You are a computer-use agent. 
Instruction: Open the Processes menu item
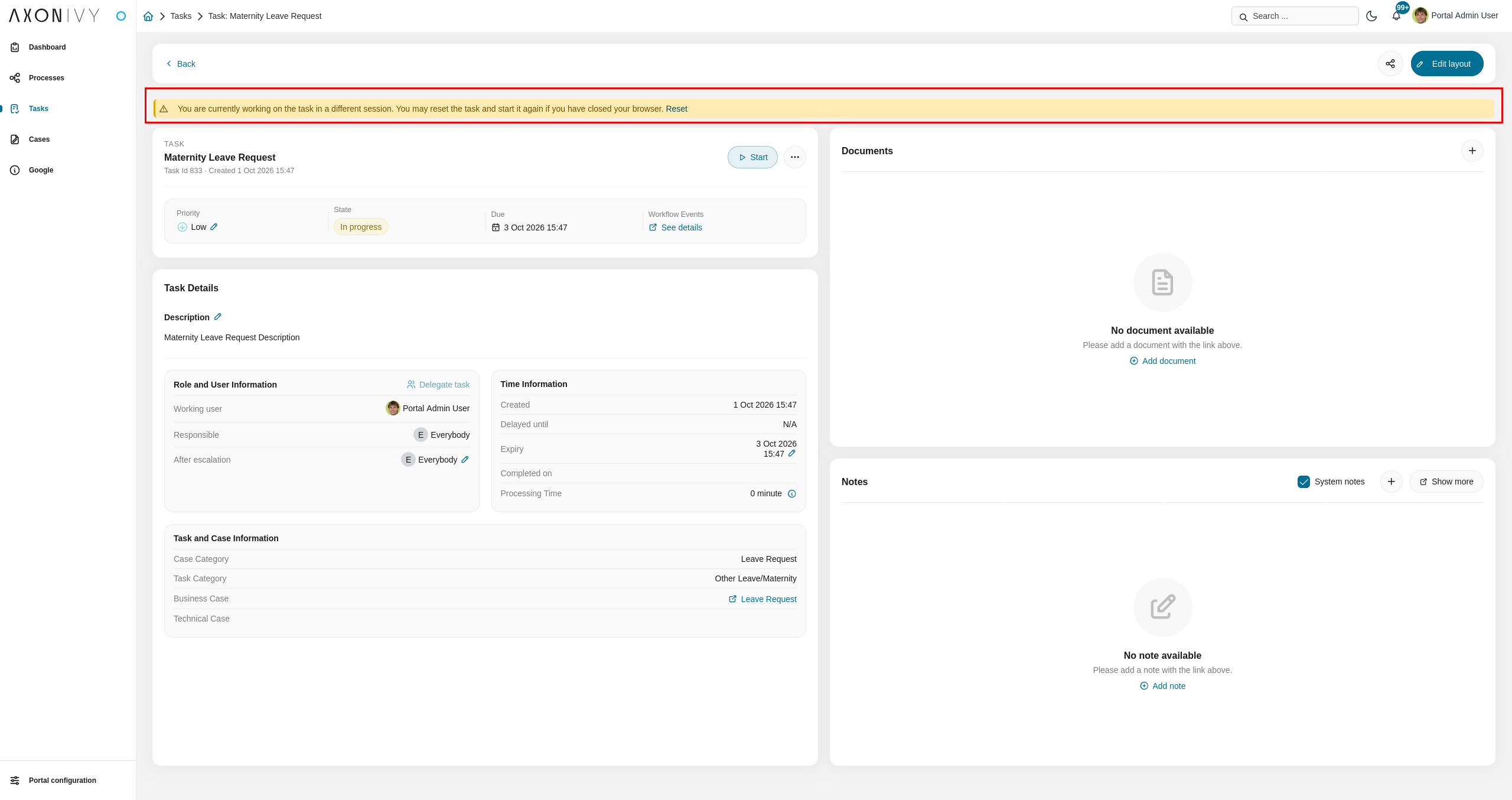coord(68,78)
